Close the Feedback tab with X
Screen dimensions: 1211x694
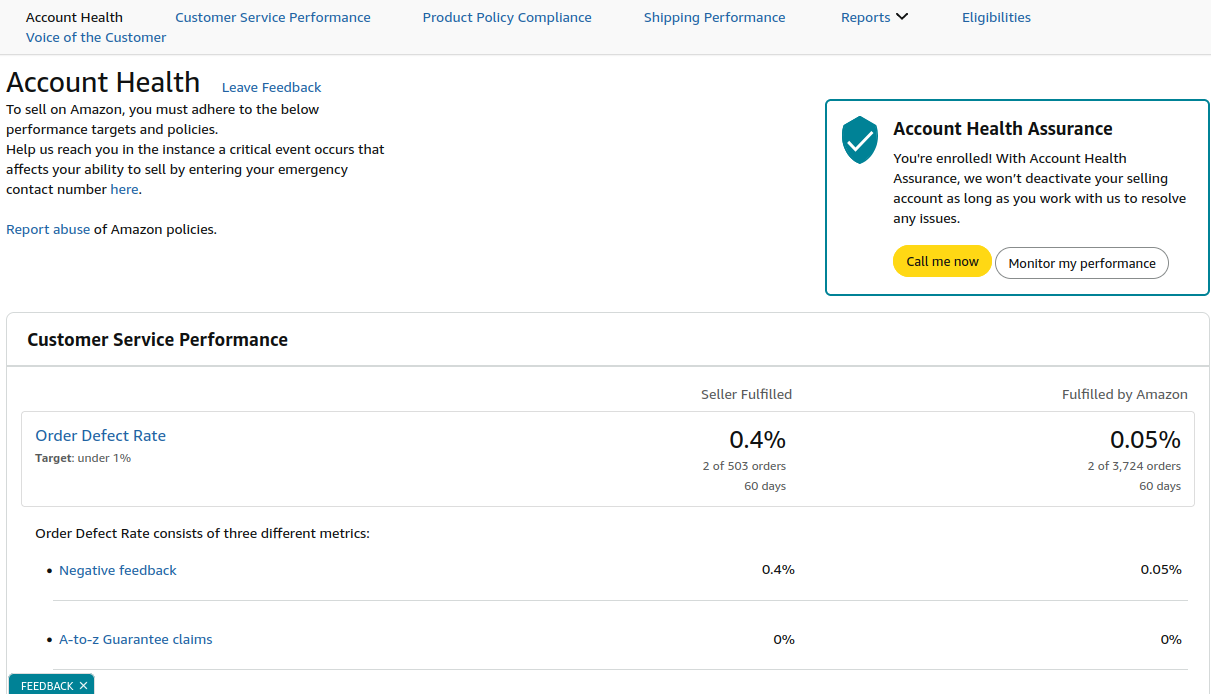click(84, 686)
